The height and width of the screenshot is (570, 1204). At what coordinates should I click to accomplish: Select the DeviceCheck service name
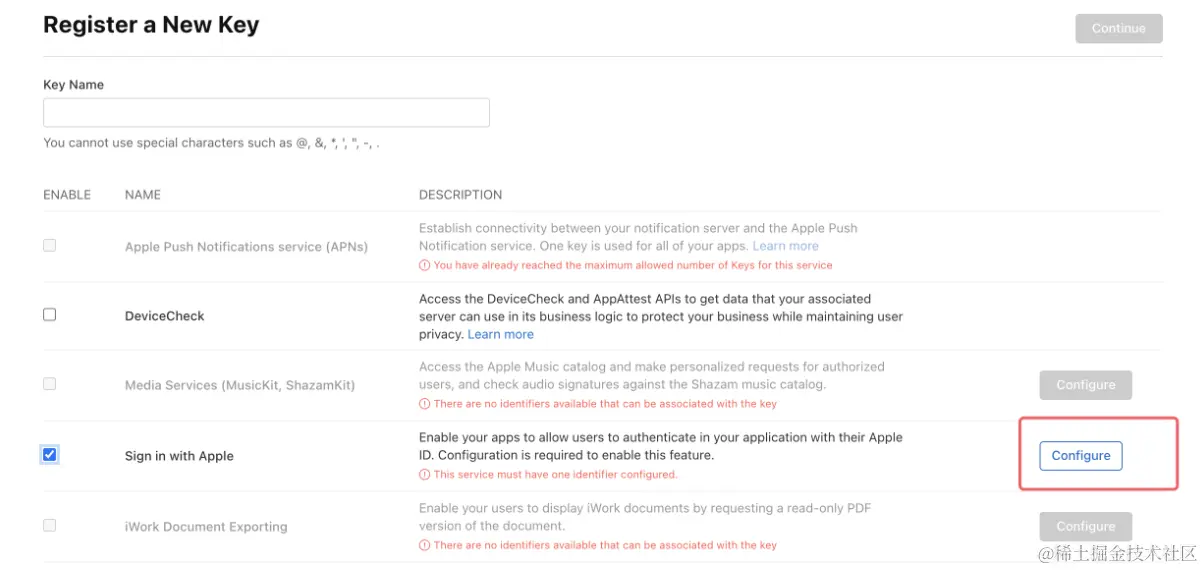[x=164, y=316]
